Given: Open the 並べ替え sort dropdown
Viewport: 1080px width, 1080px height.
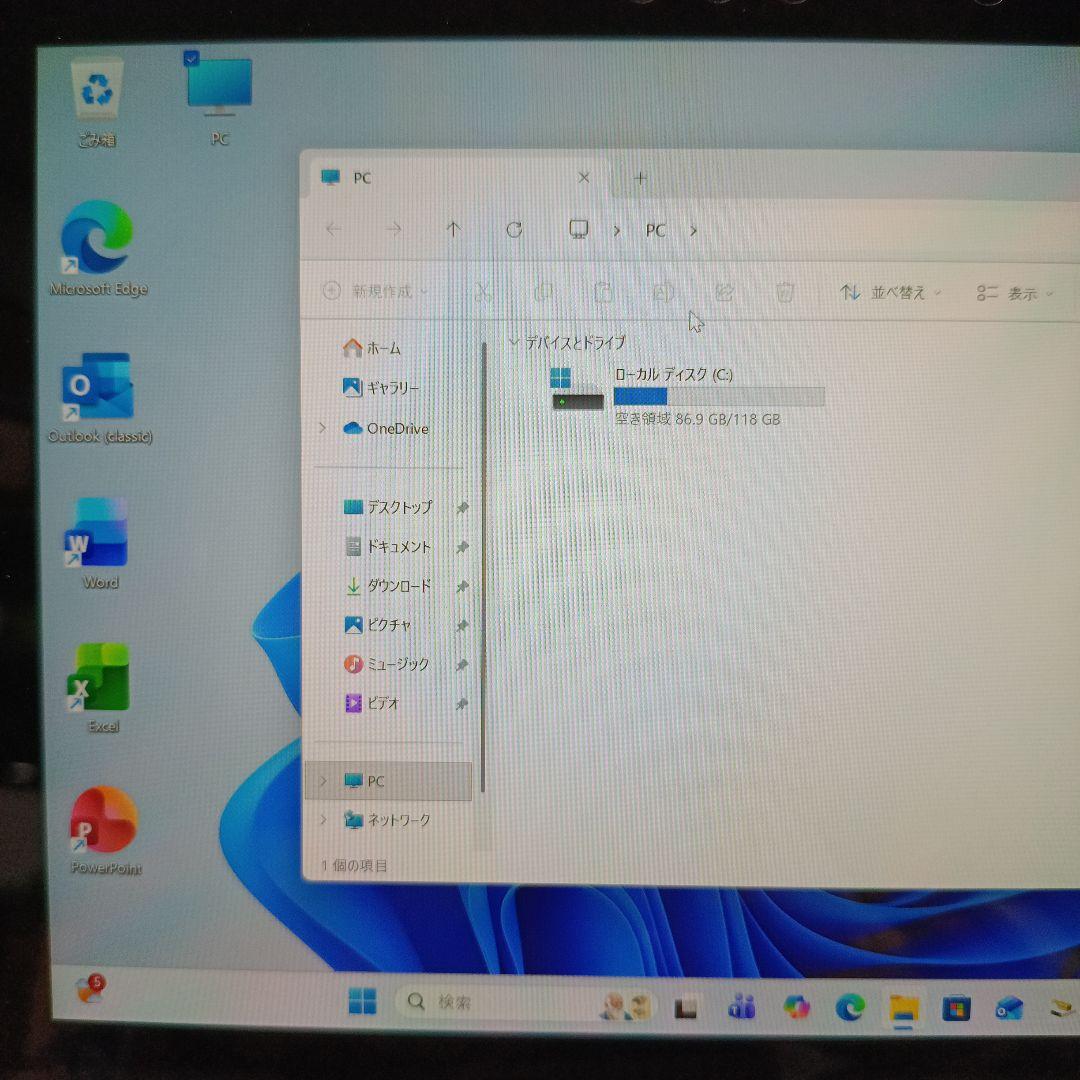Looking at the screenshot, I should 891,293.
